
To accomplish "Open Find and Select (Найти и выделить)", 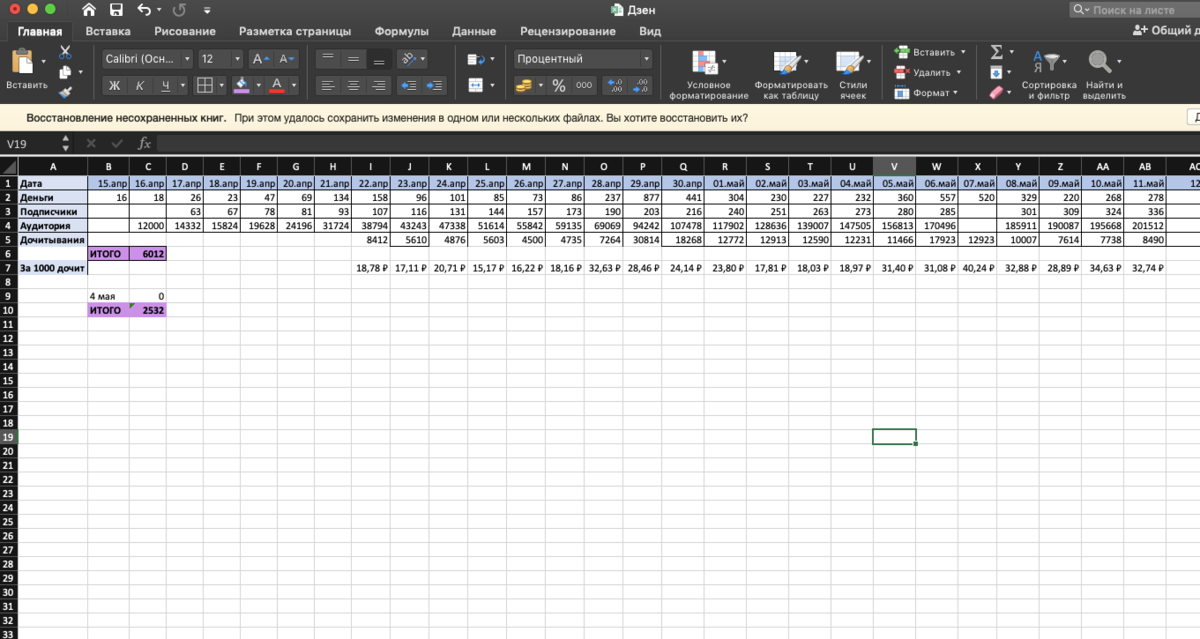I will pos(1103,75).
